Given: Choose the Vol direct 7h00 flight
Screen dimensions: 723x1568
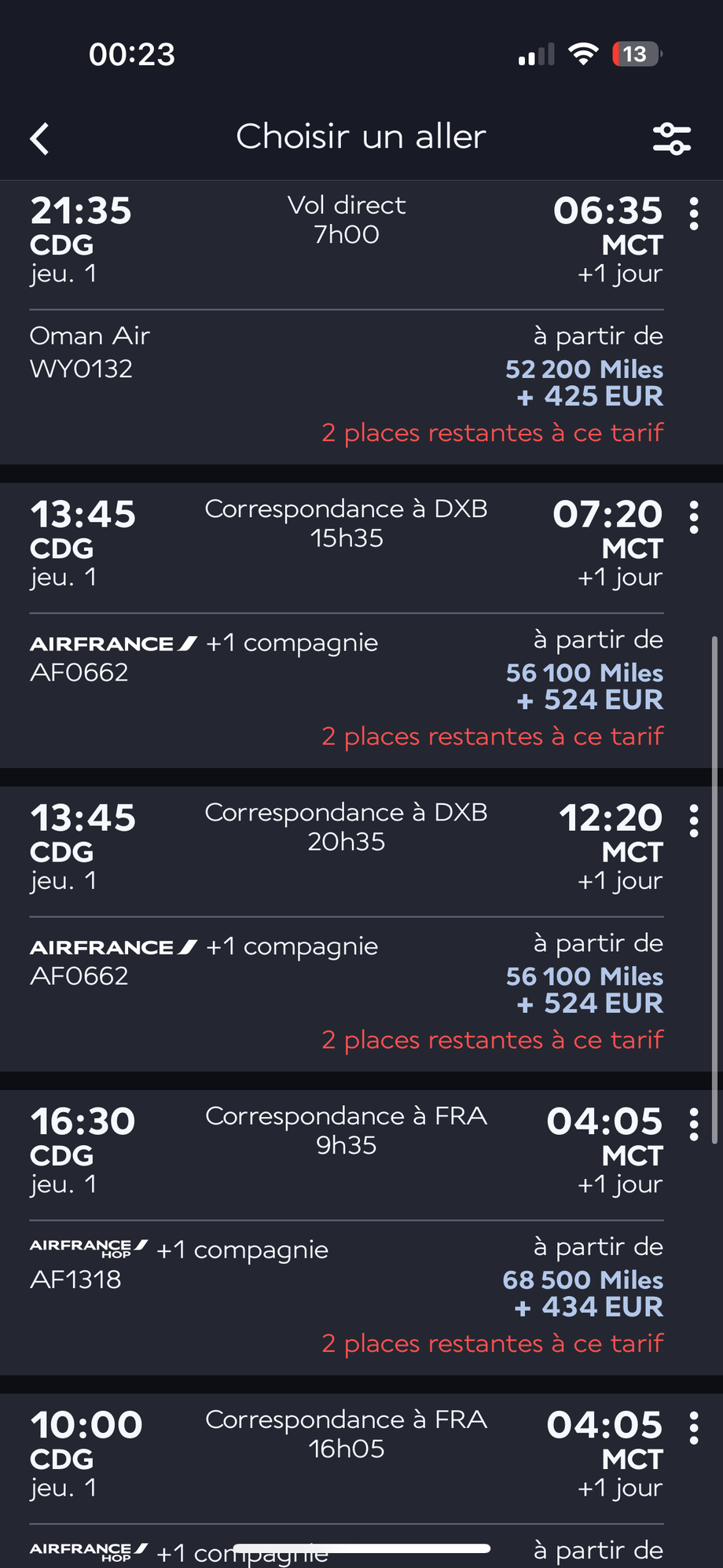Looking at the screenshot, I should [346, 220].
